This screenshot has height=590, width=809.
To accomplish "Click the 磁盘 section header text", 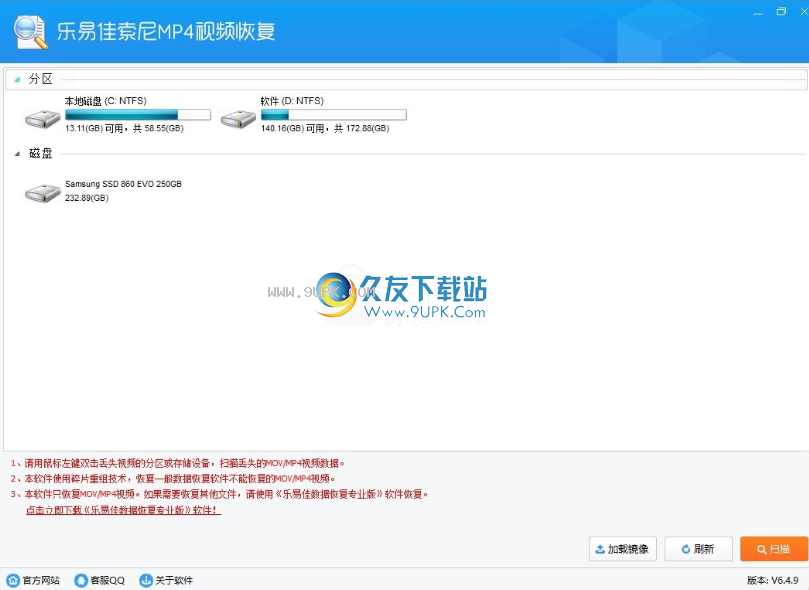I will 41,153.
